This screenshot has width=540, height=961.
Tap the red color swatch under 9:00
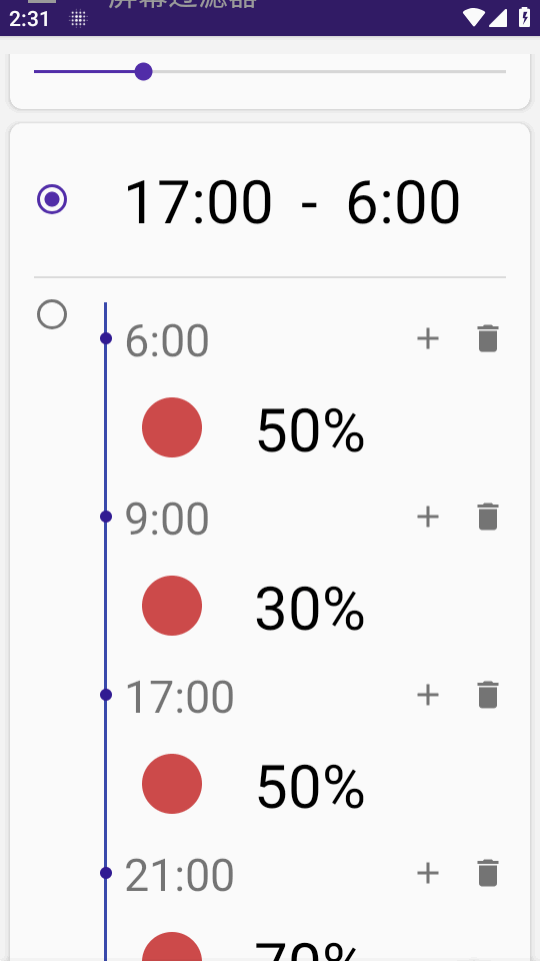coord(172,606)
